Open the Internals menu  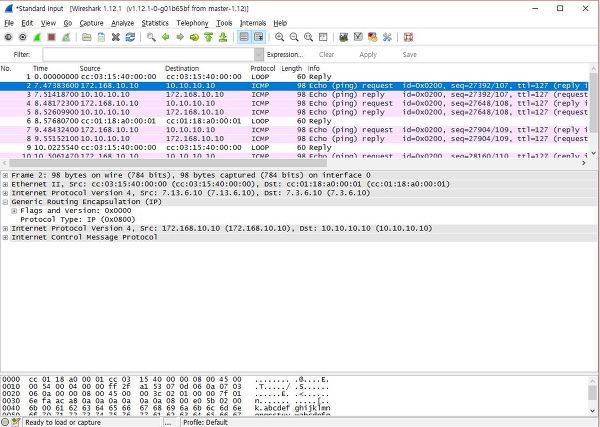pyautogui.click(x=253, y=23)
